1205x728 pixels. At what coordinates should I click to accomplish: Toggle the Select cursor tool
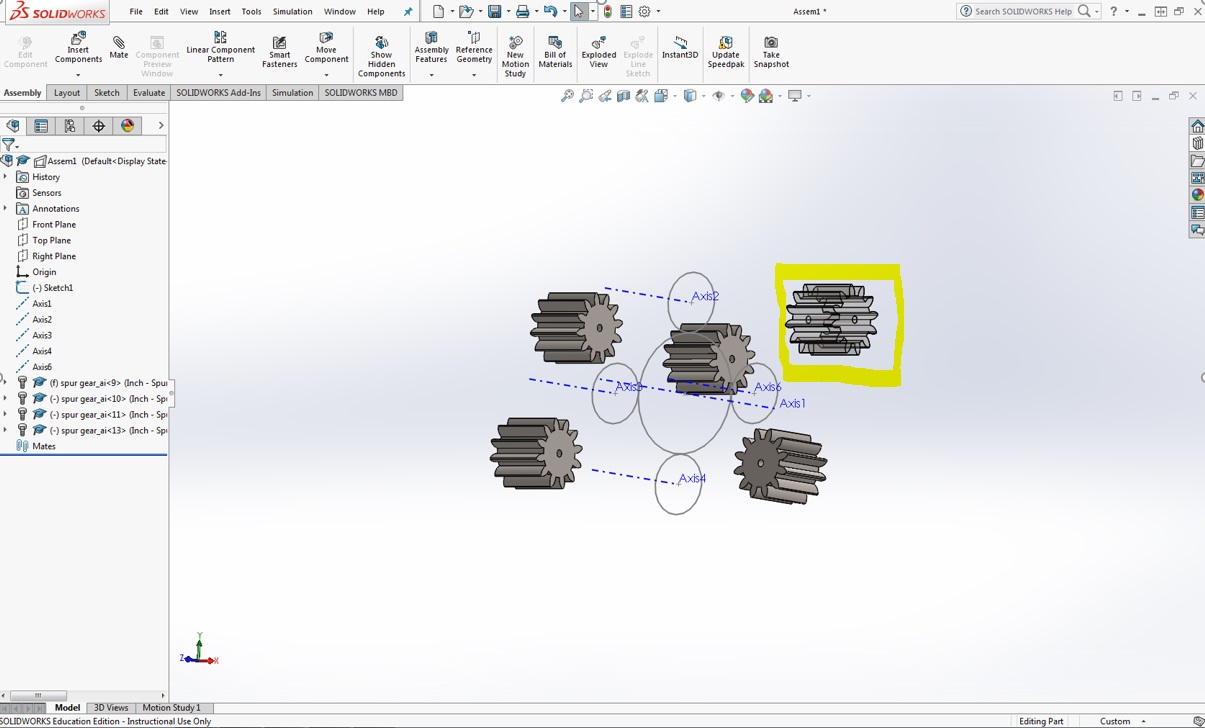579,12
